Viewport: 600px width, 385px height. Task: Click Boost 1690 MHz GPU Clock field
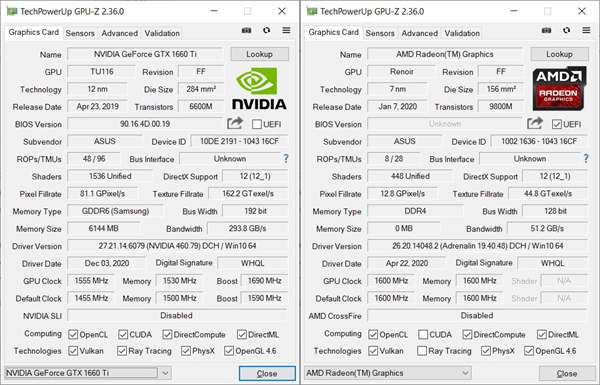tap(264, 281)
